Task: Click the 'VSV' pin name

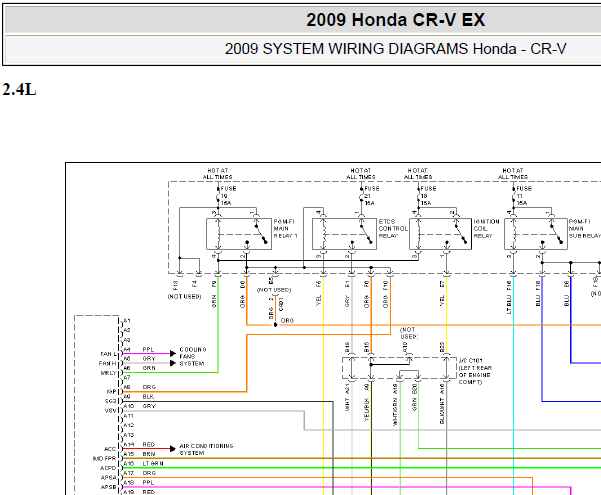Action: point(110,410)
